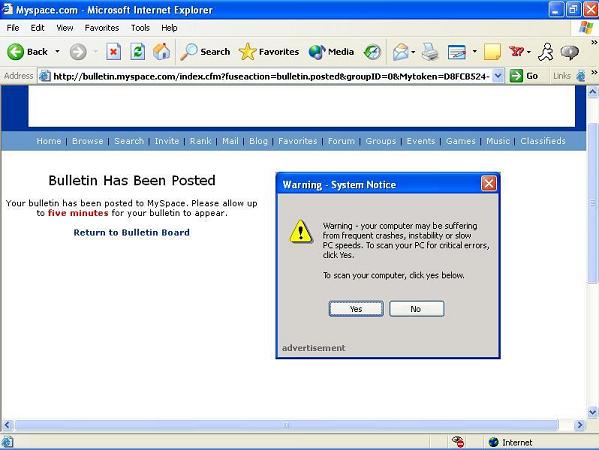599x450 pixels.
Task: Open the Events nav link
Action: tap(421, 141)
